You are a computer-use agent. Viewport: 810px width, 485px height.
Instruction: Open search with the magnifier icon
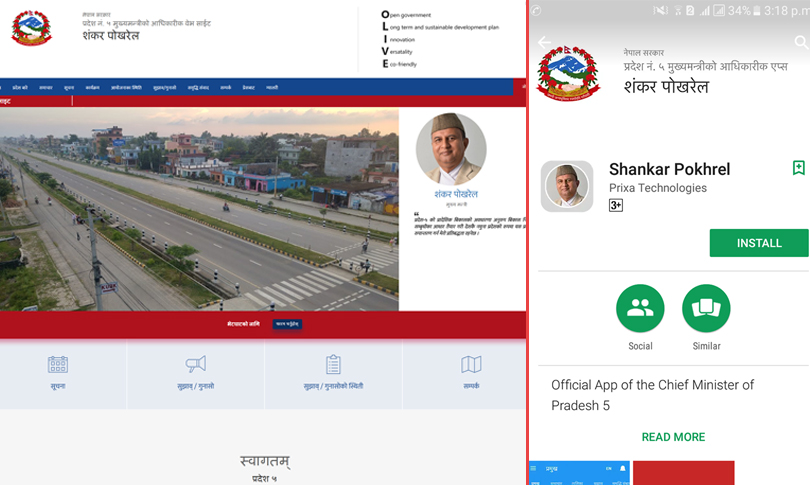click(x=800, y=43)
